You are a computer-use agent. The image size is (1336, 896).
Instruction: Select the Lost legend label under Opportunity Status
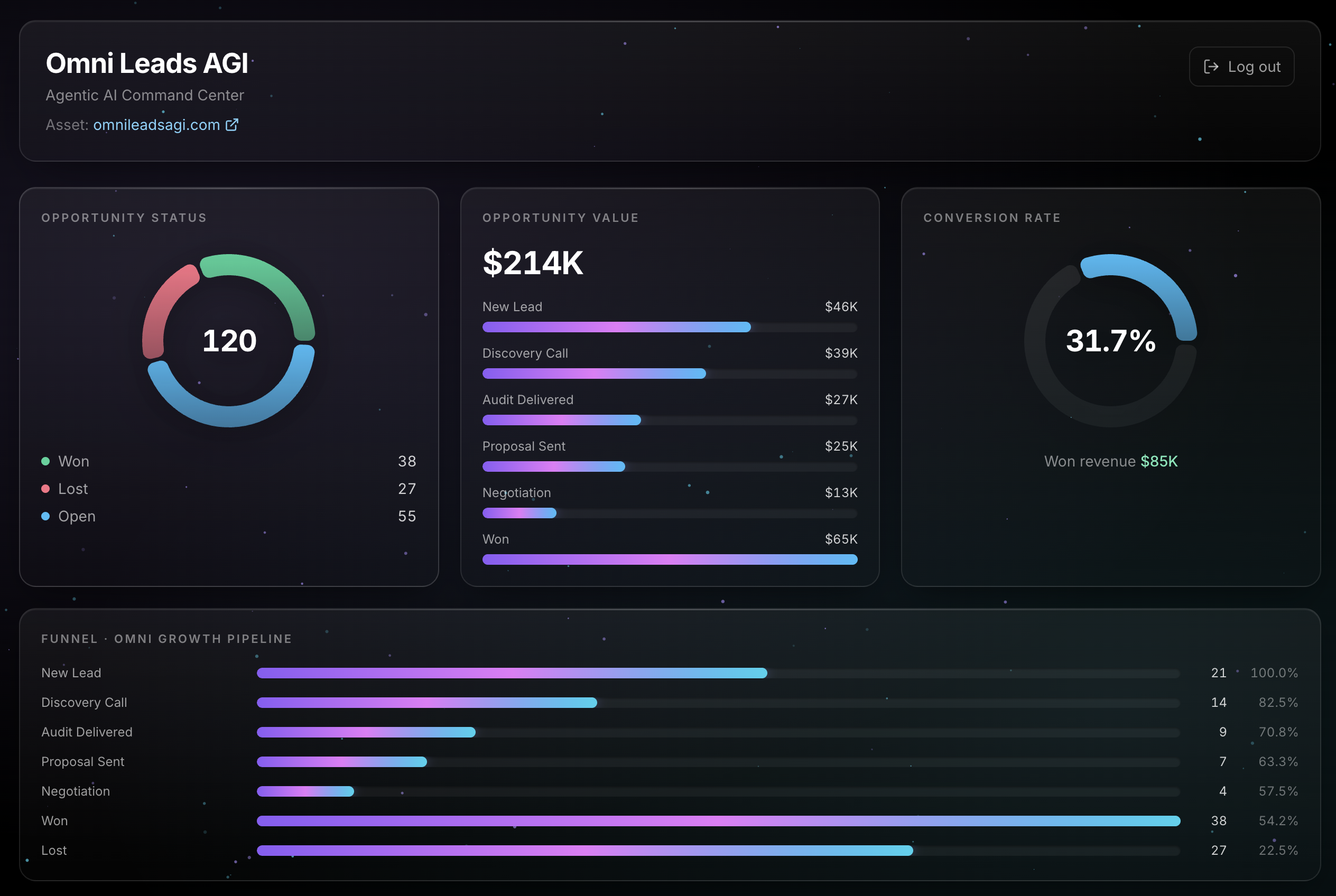click(73, 489)
